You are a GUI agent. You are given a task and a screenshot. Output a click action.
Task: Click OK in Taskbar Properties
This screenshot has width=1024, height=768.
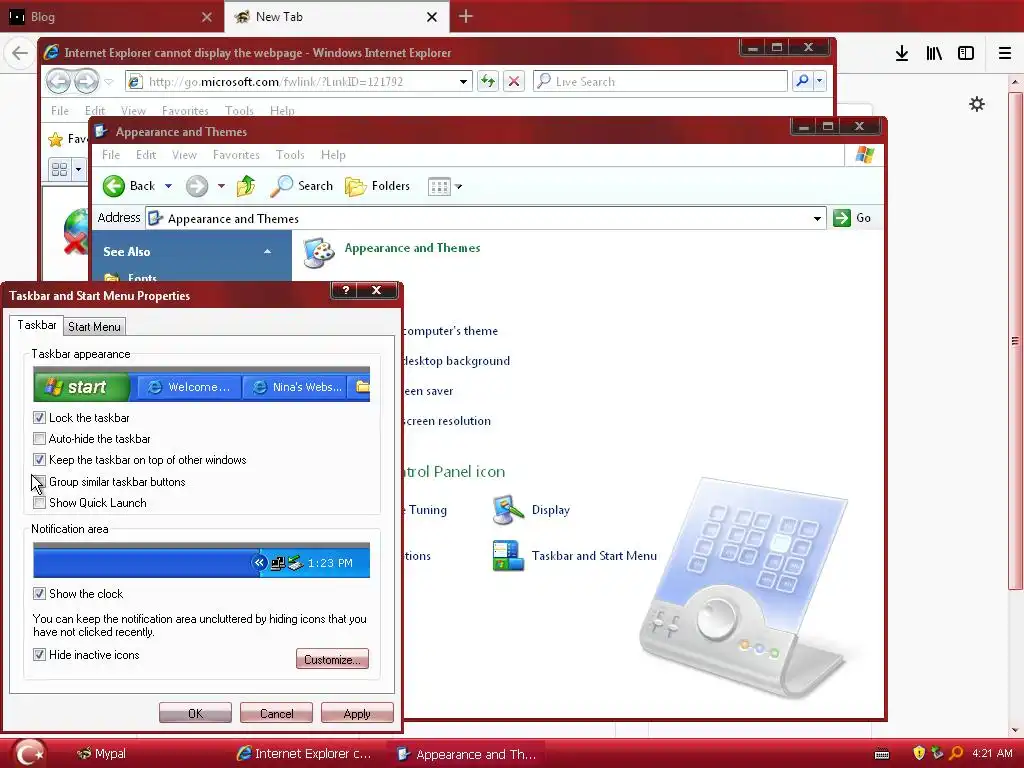tap(195, 713)
